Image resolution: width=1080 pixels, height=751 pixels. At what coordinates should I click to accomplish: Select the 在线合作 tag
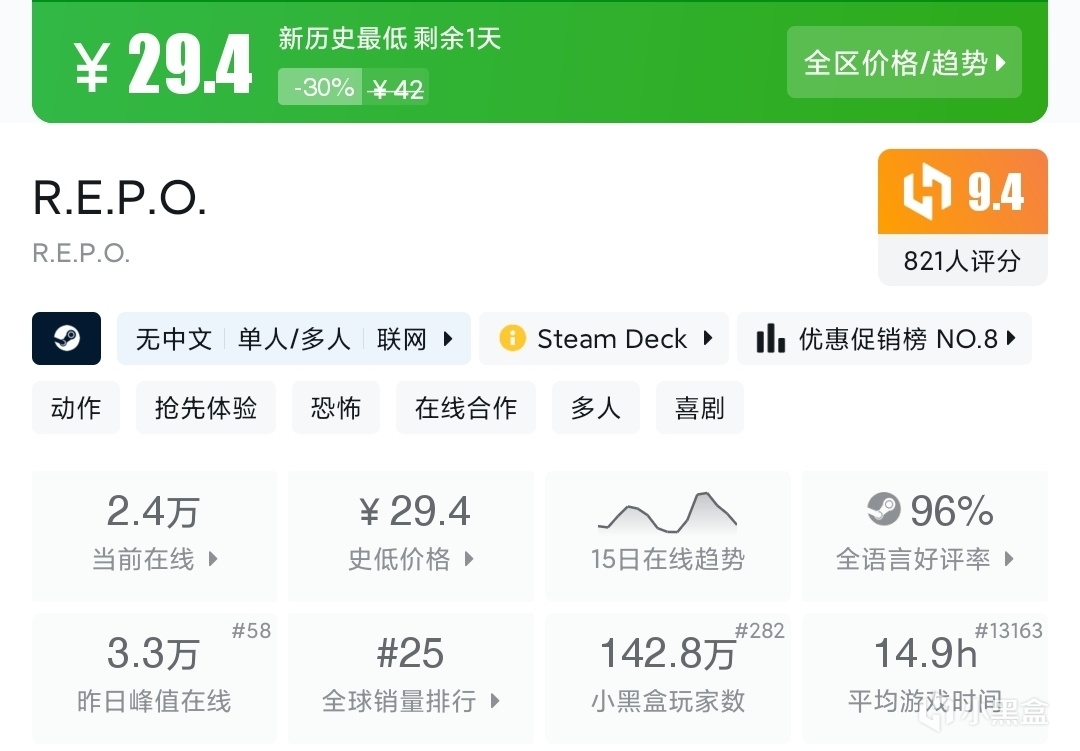466,408
